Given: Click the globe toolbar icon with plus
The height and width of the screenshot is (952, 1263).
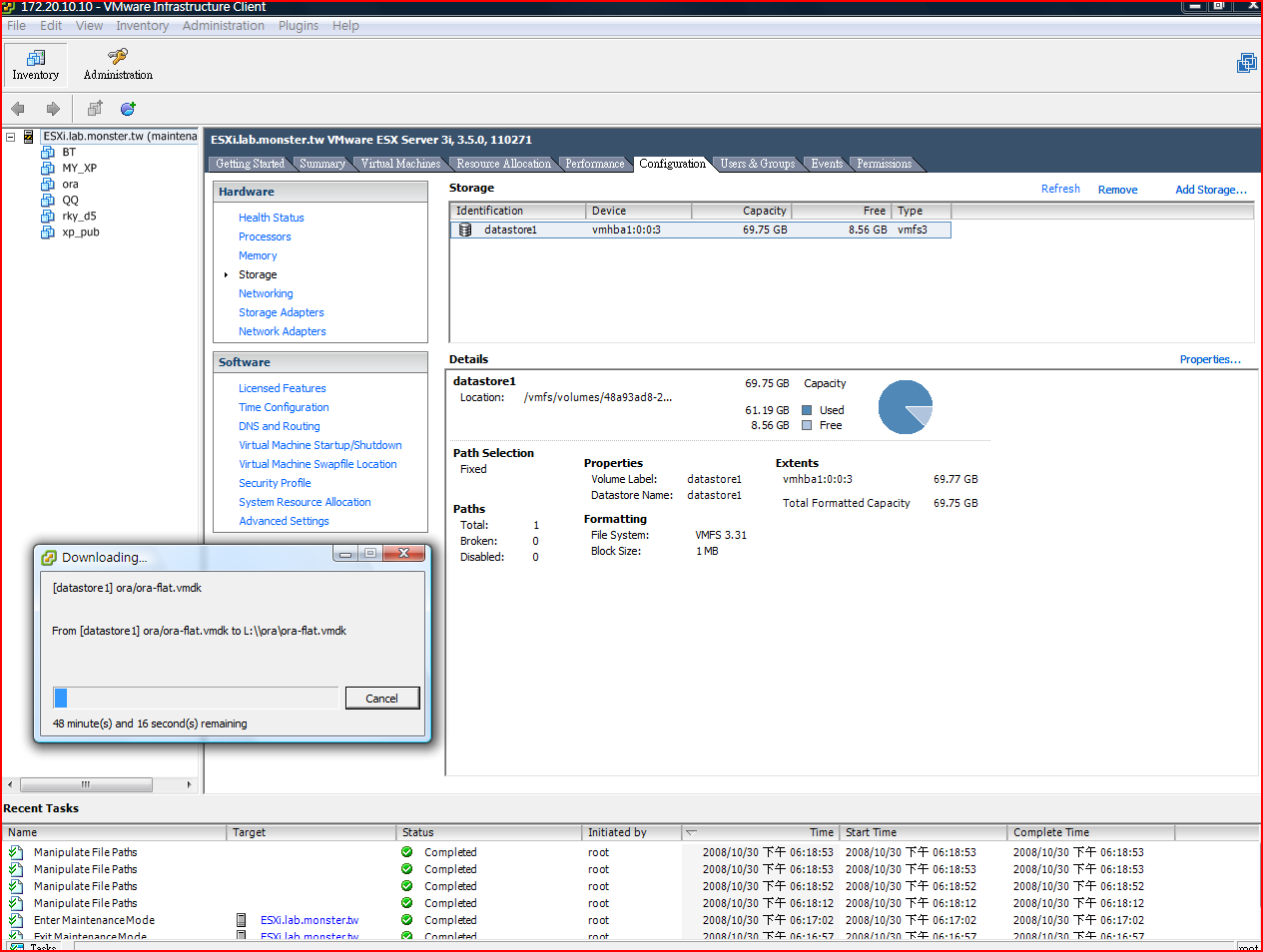Looking at the screenshot, I should pyautogui.click(x=128, y=108).
